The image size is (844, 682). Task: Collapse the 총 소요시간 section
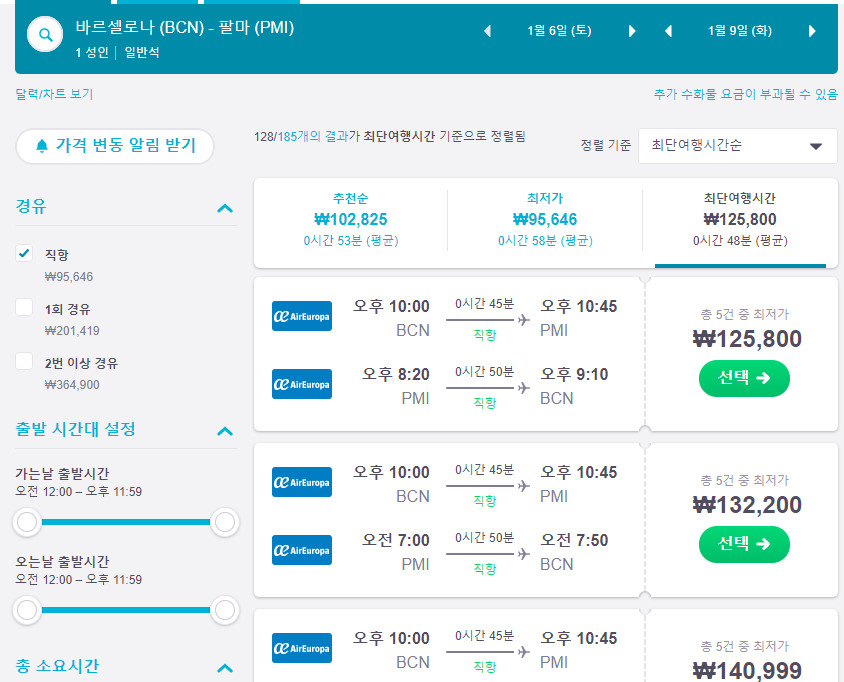[x=225, y=669]
